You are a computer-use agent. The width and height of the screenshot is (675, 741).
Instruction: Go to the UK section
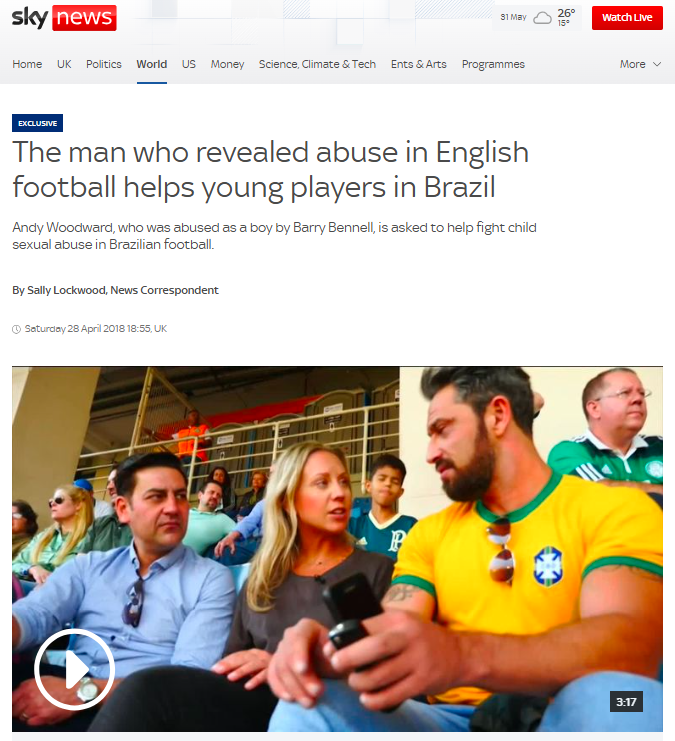click(x=64, y=64)
